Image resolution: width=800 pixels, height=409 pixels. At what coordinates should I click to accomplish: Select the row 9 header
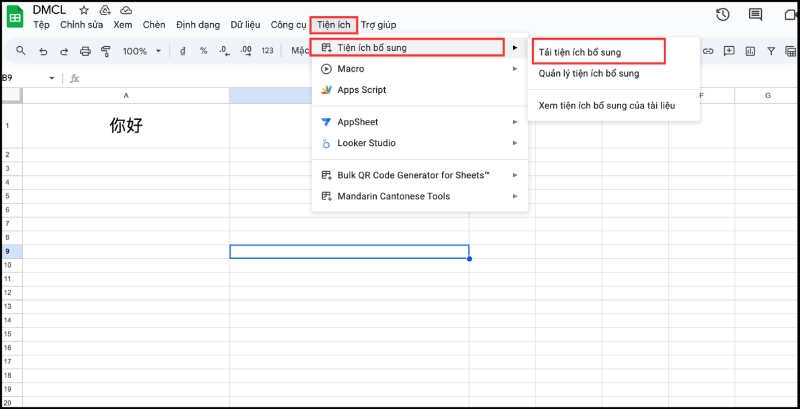pos(11,251)
